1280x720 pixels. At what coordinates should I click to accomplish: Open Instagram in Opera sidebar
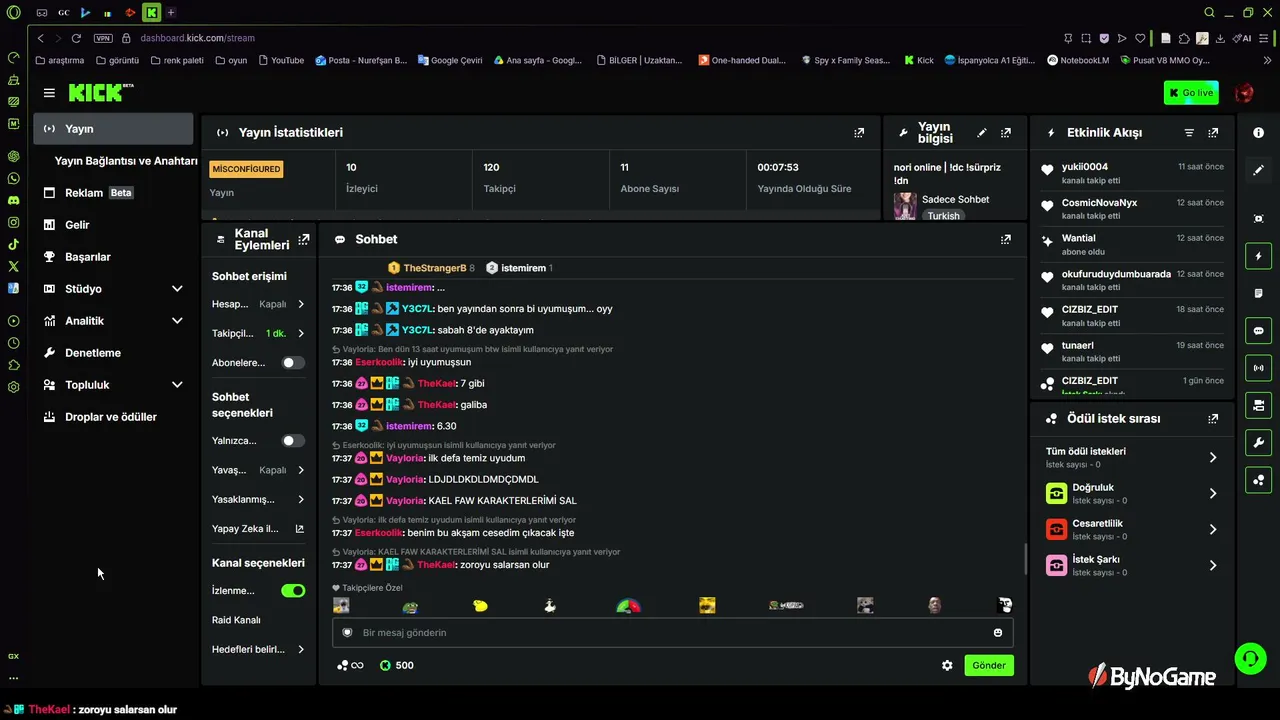coord(13,222)
